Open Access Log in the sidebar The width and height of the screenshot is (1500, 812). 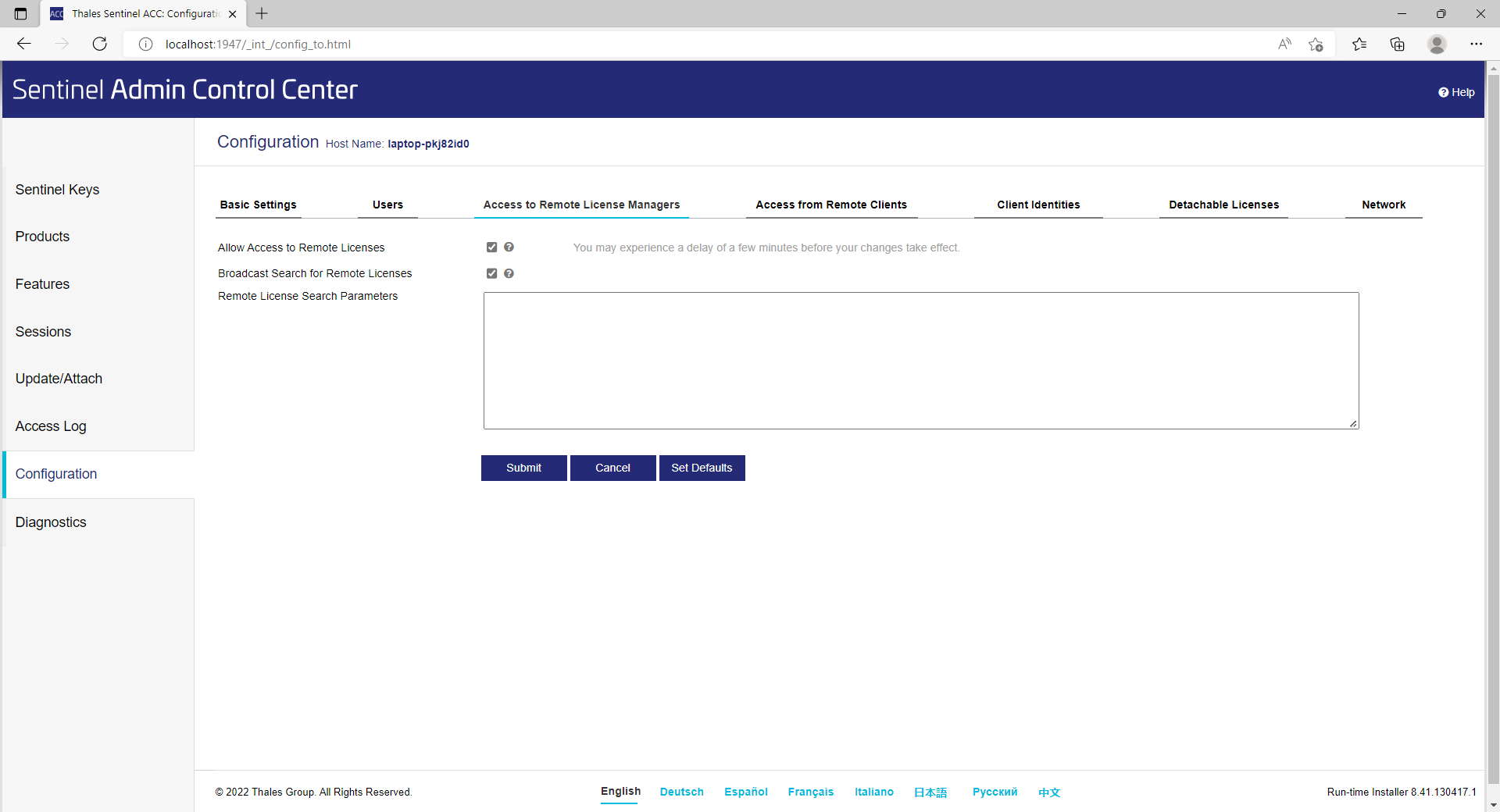tap(51, 426)
